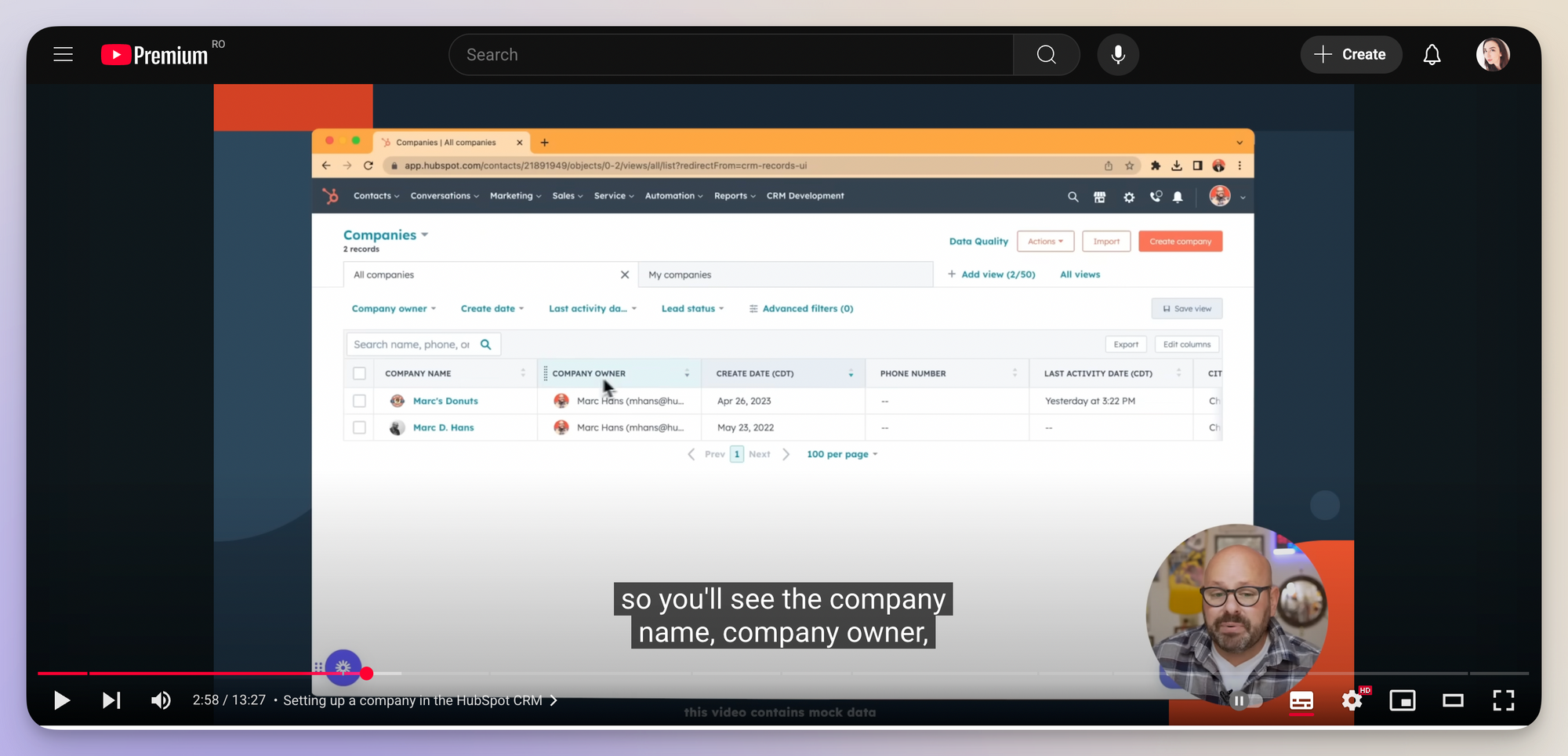Check the Marc's Donuts row checkbox
The width and height of the screenshot is (1568, 756).
point(359,401)
